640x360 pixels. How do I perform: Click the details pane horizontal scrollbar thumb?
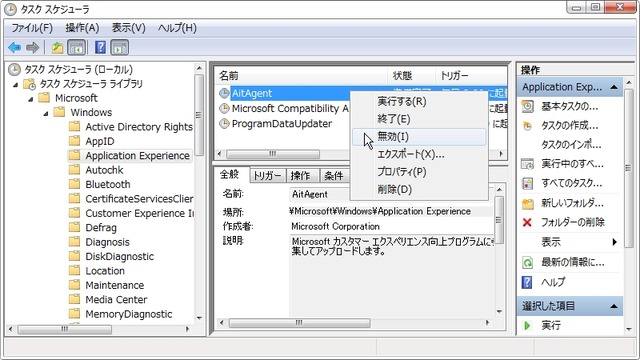tap(300, 323)
